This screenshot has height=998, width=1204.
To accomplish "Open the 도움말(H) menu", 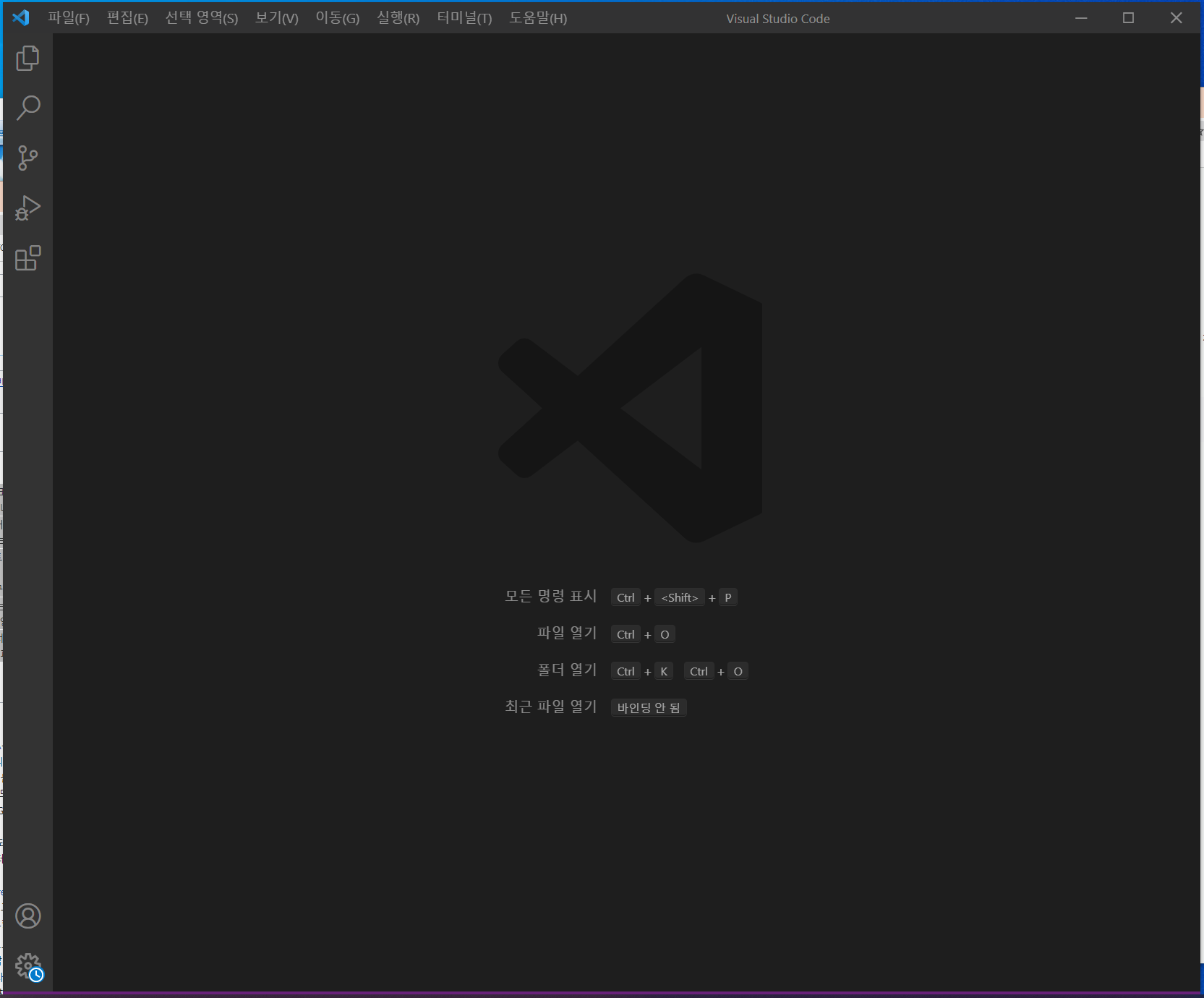I will 538,18.
